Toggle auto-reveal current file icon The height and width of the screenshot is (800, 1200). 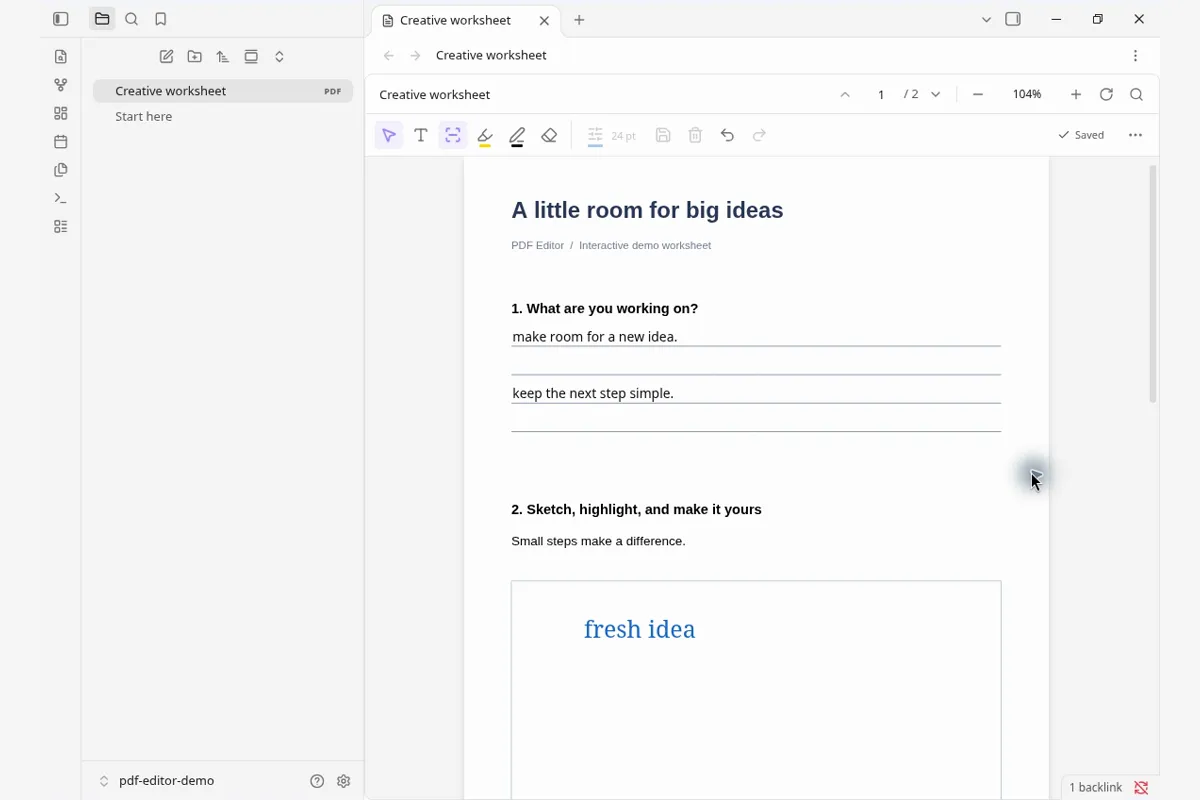251,57
